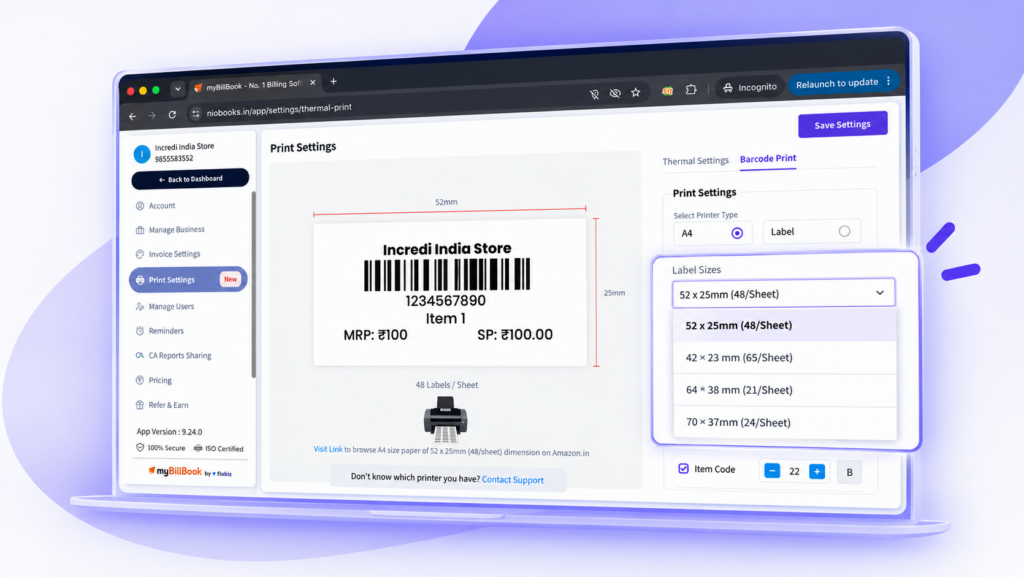Click the Account person icon

[140, 206]
